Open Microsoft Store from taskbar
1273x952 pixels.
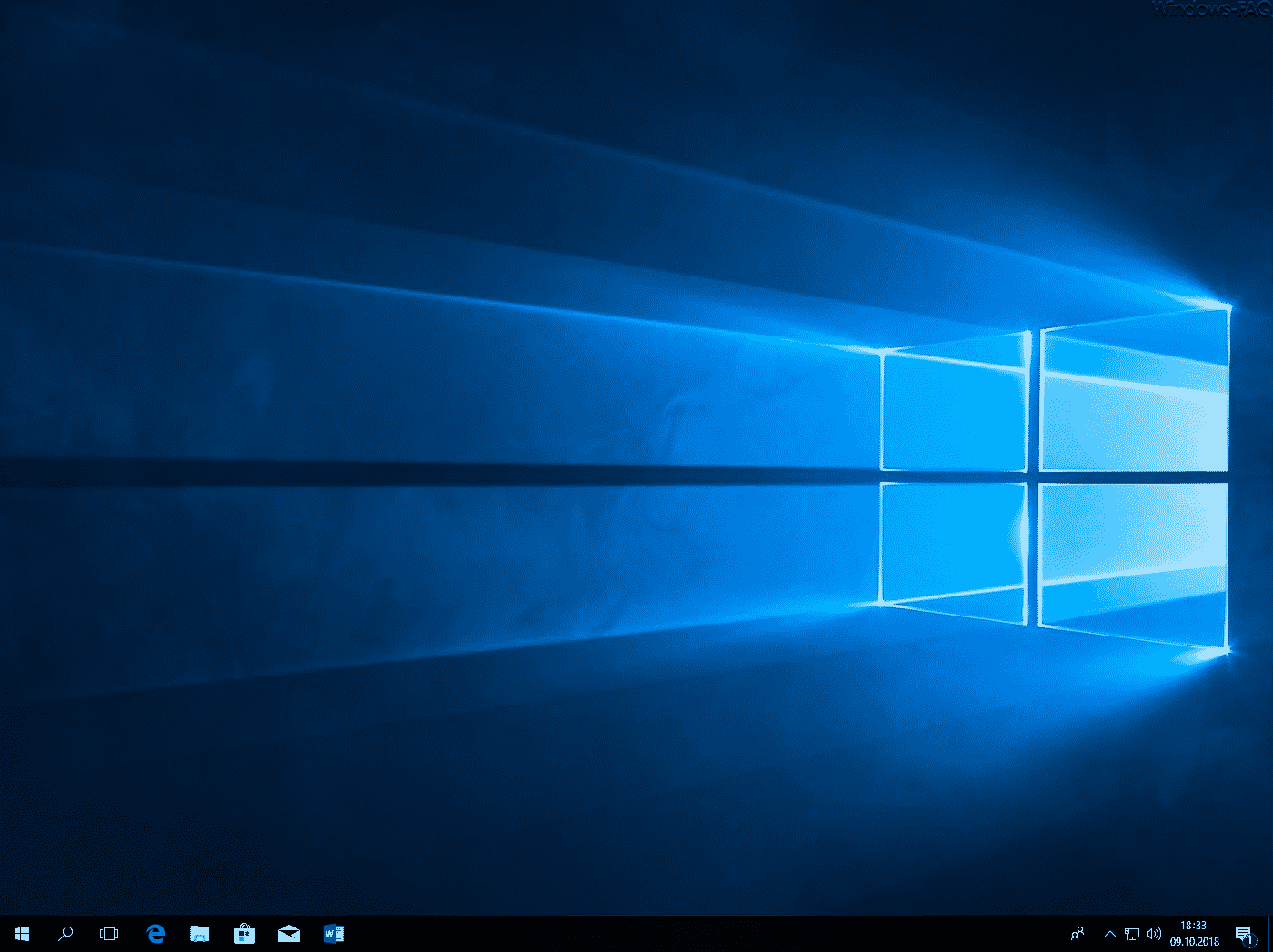(245, 934)
